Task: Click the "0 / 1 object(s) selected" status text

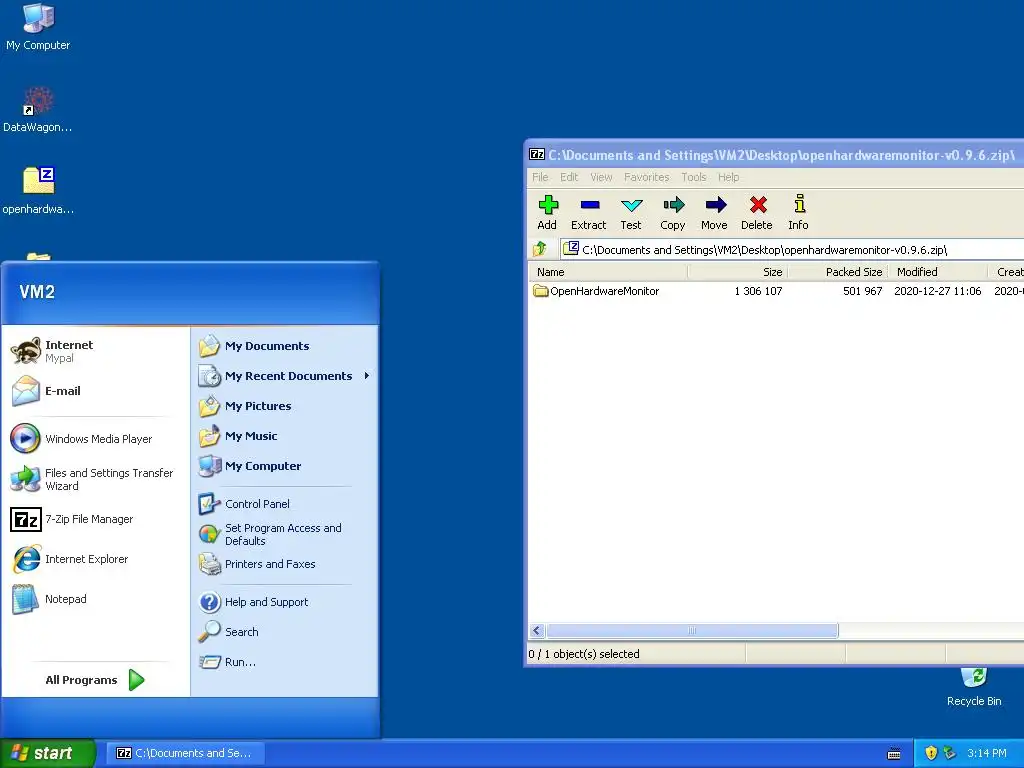Action: pyautogui.click(x=584, y=654)
